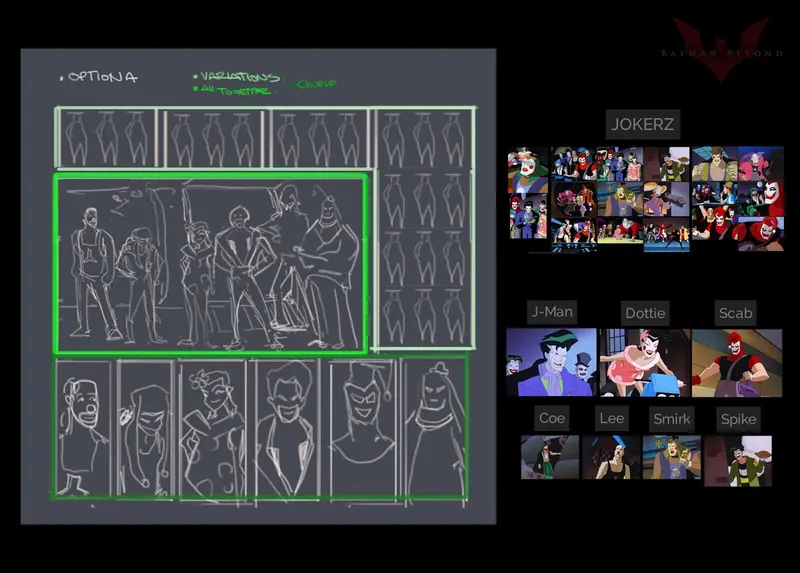Click the Lee reference thumbnail
This screenshot has width=800, height=573.
click(x=611, y=457)
